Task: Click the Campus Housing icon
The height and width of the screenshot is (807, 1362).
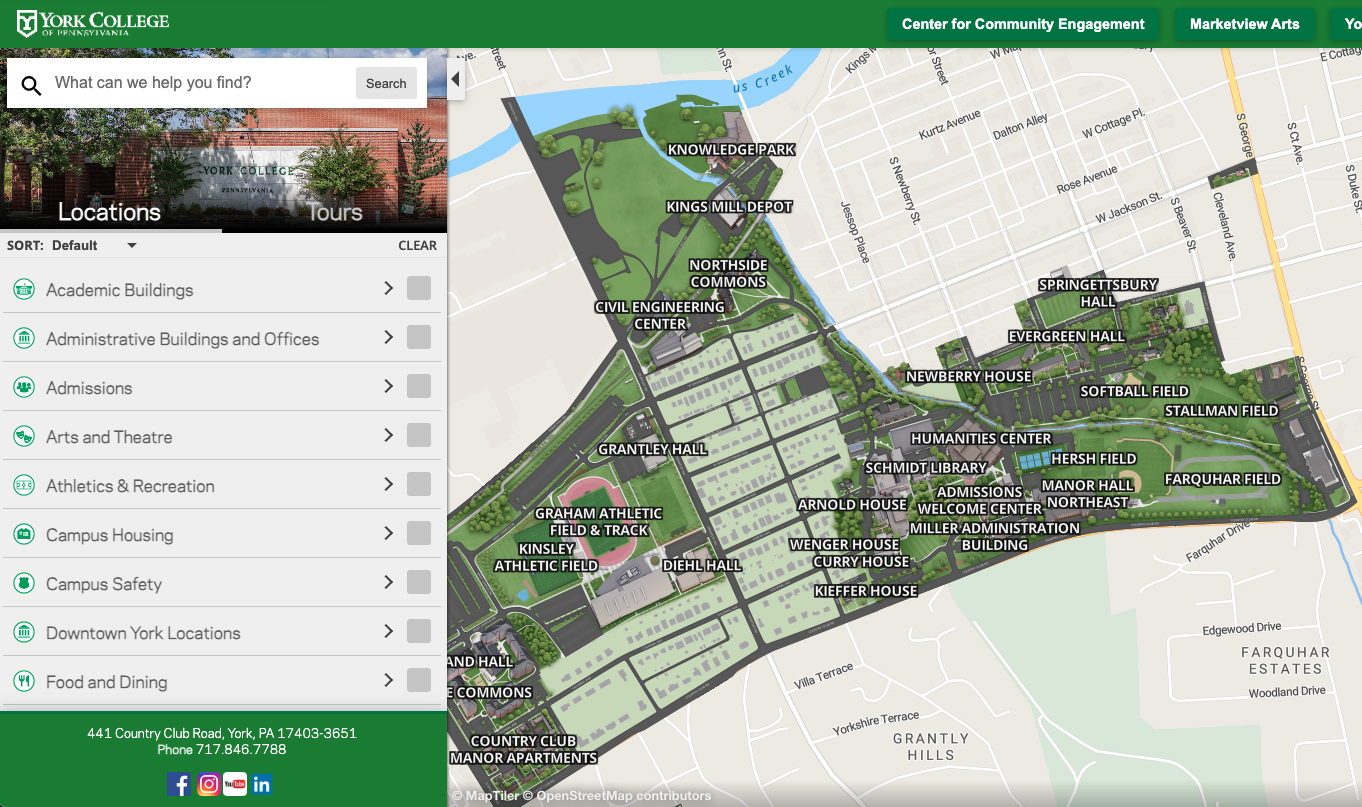Action: point(24,535)
